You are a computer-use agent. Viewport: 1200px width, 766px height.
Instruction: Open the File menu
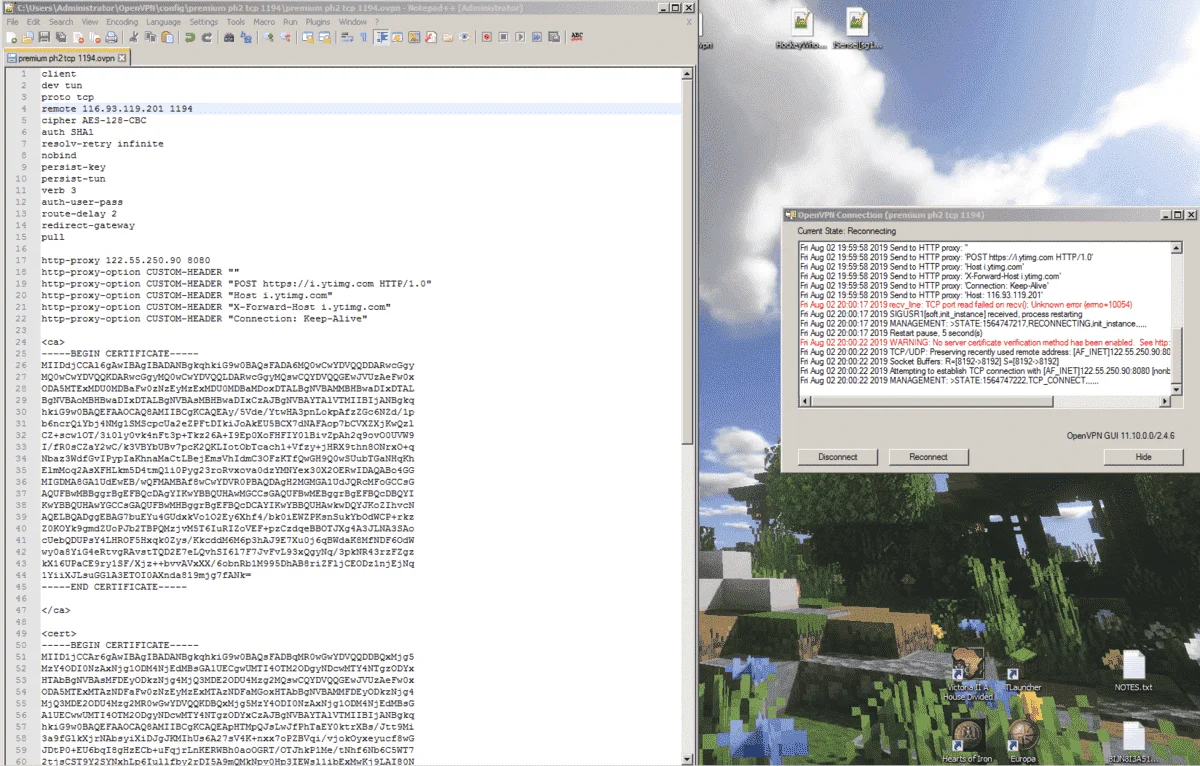click(x=13, y=21)
